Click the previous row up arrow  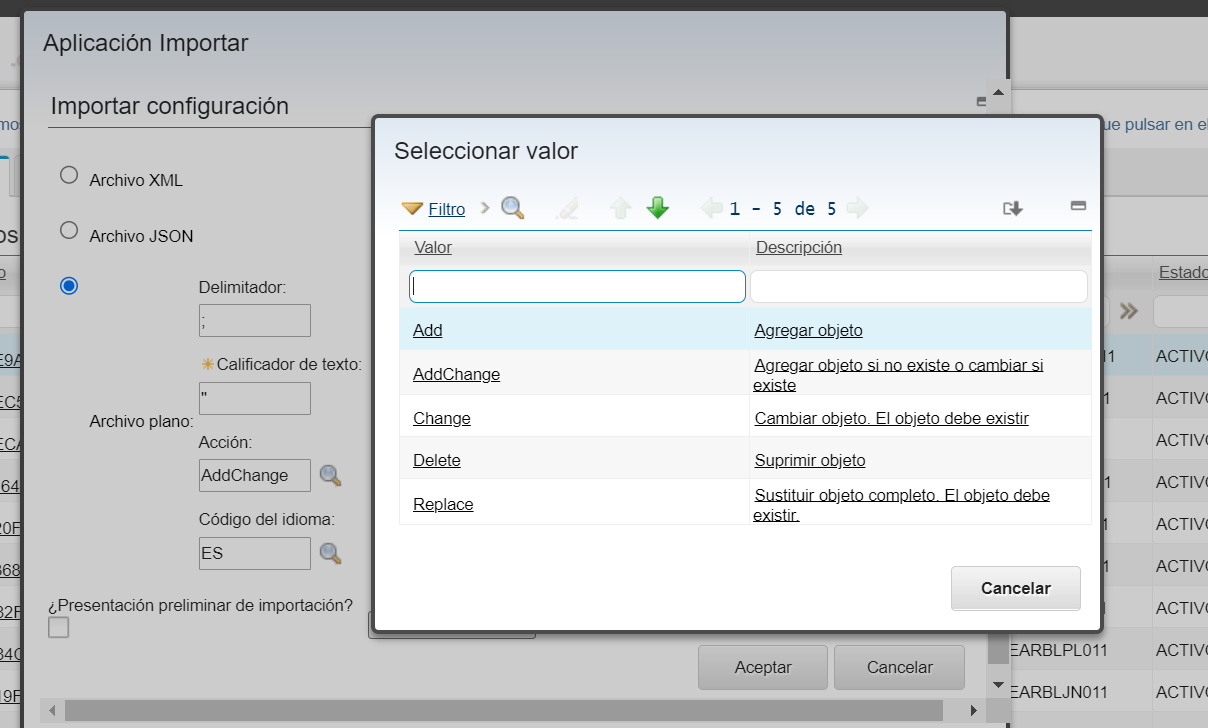tap(620, 208)
